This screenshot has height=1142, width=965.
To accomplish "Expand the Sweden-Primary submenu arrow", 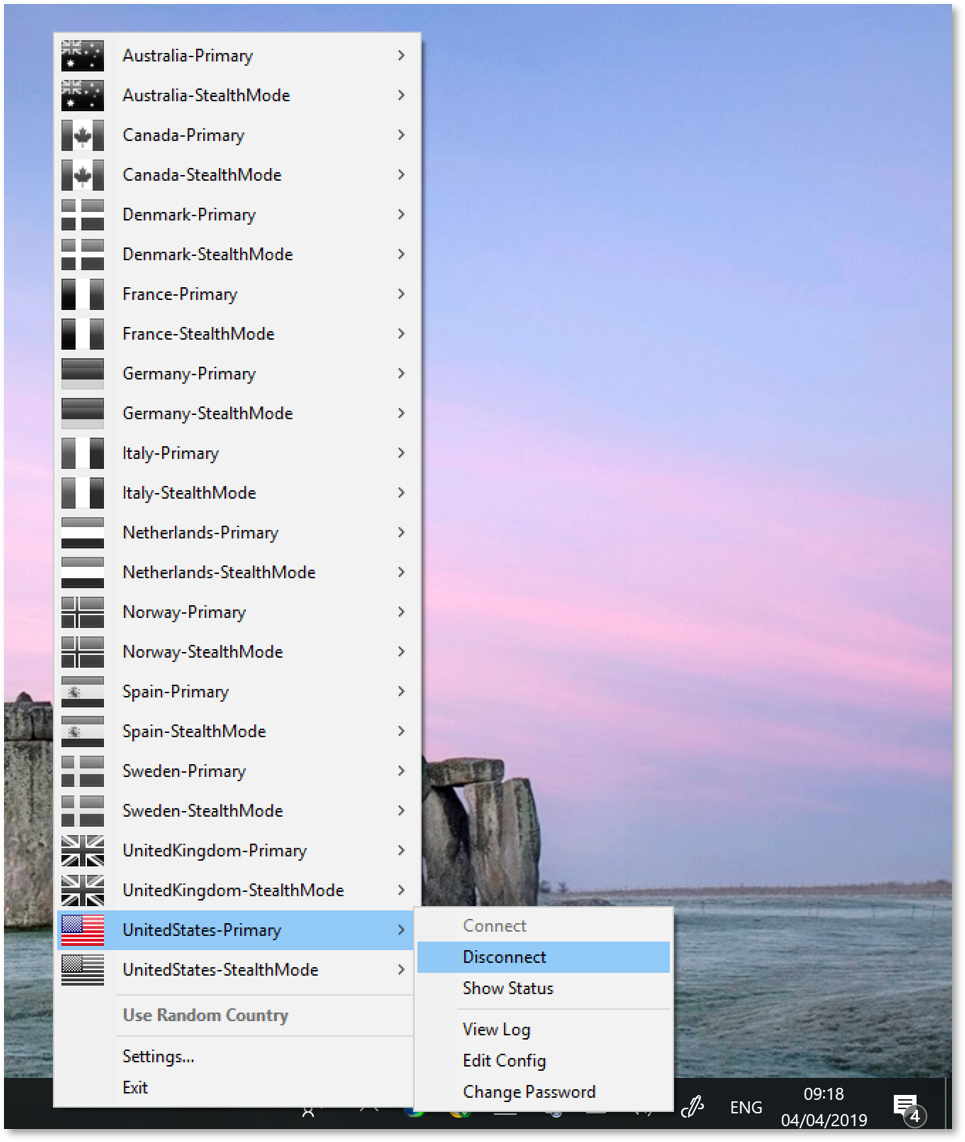I will [x=401, y=771].
